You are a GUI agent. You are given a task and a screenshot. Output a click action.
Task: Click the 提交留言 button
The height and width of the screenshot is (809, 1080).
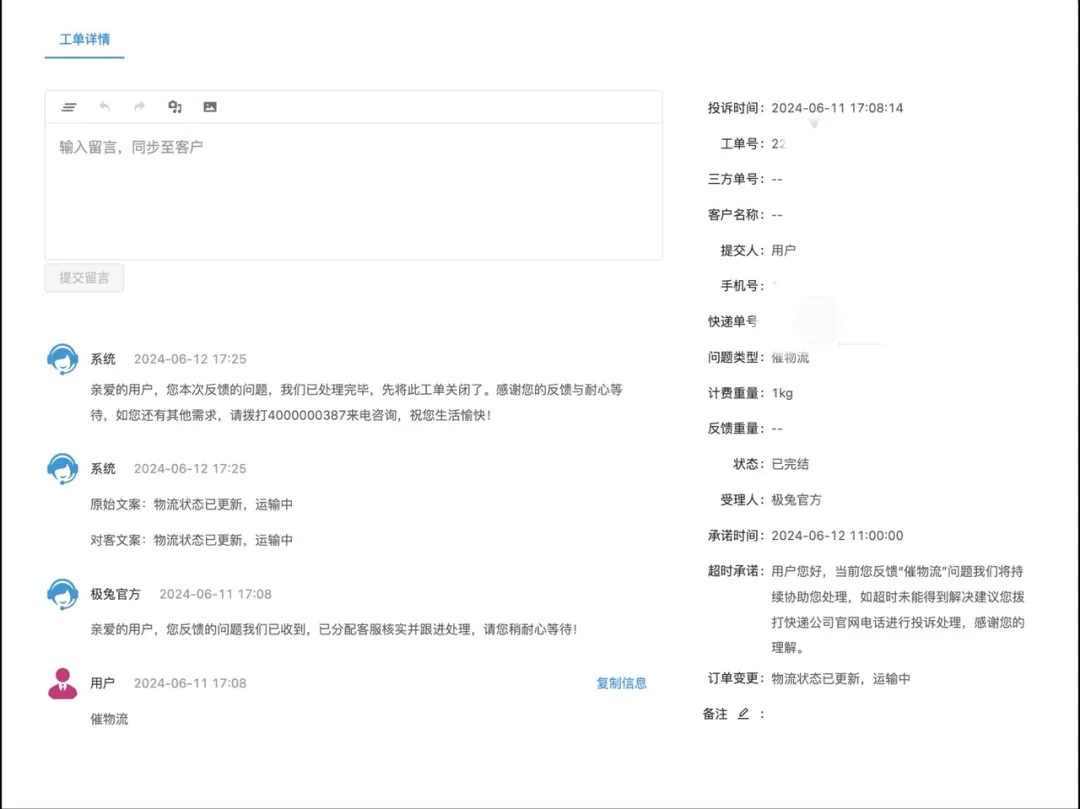coord(84,277)
